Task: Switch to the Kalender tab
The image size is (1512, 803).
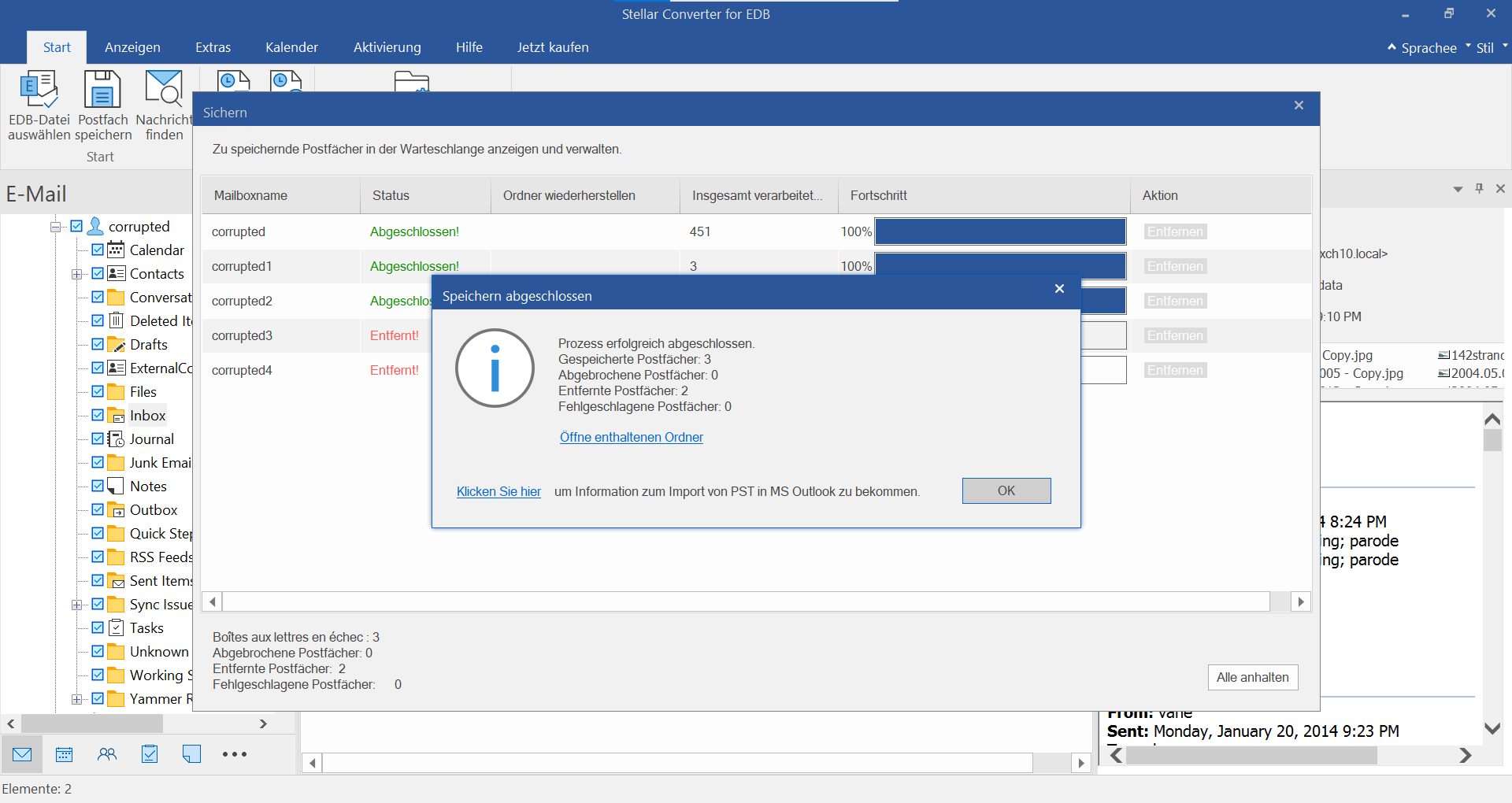Action: click(x=291, y=47)
